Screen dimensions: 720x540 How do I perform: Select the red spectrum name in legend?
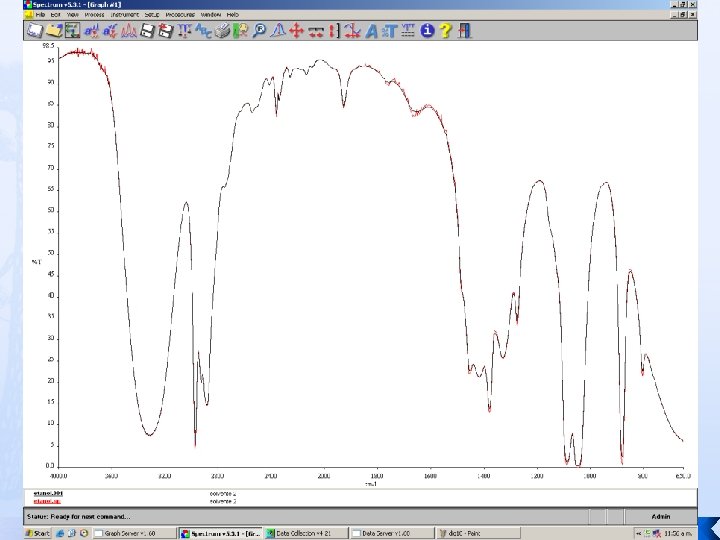47,501
